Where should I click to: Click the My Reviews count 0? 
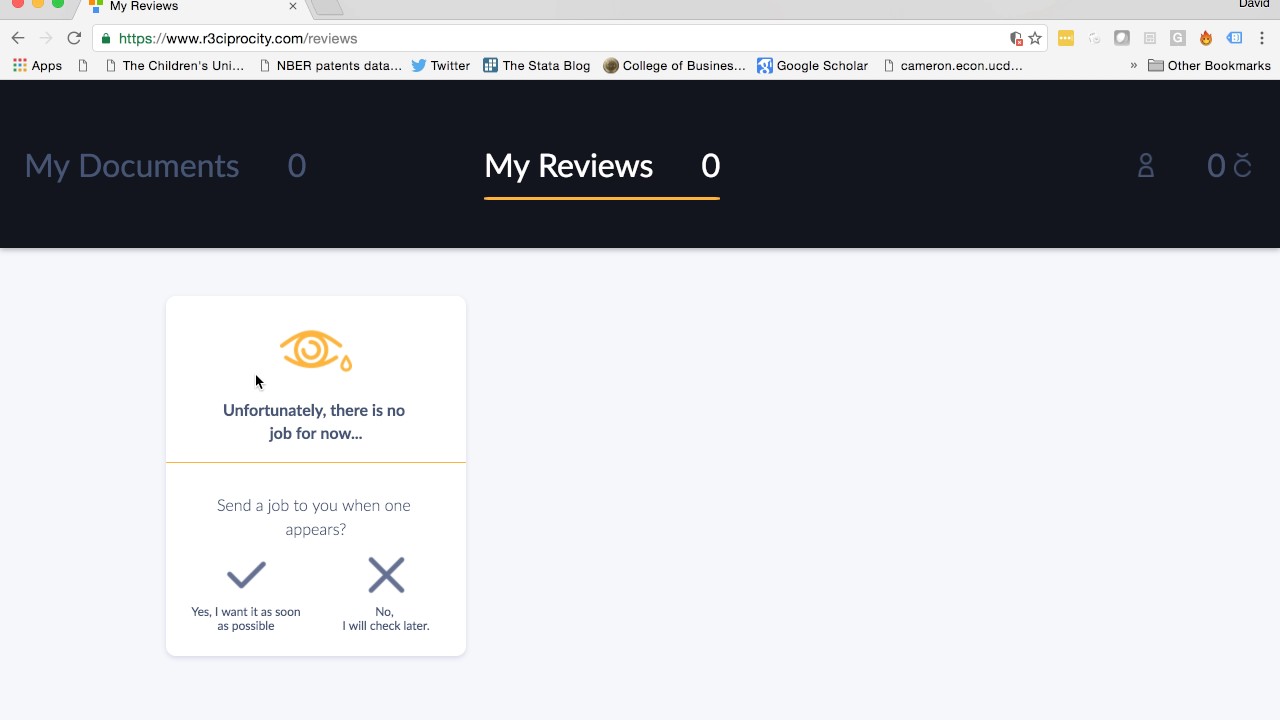[x=710, y=165]
